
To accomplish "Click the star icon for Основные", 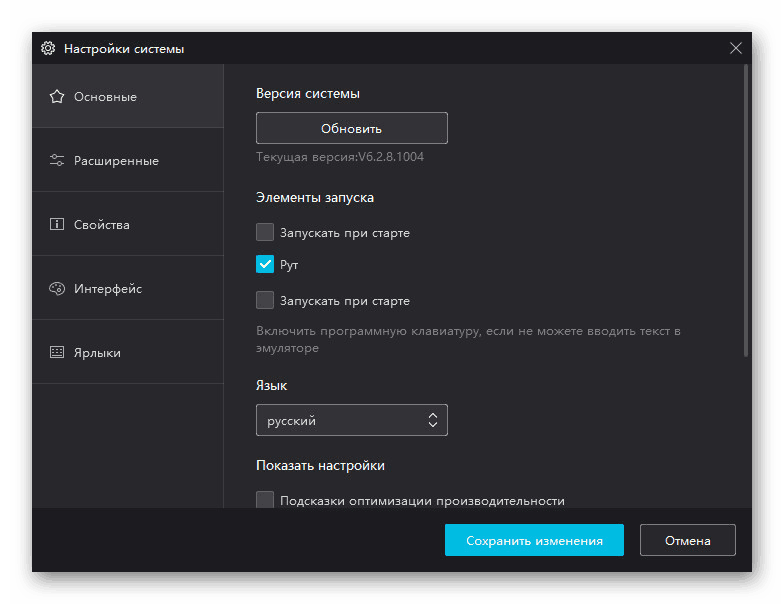I will coord(57,97).
